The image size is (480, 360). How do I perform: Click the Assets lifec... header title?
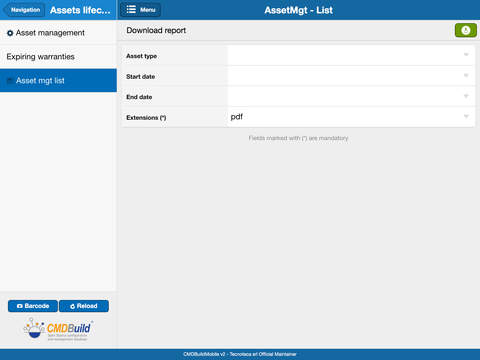80,10
